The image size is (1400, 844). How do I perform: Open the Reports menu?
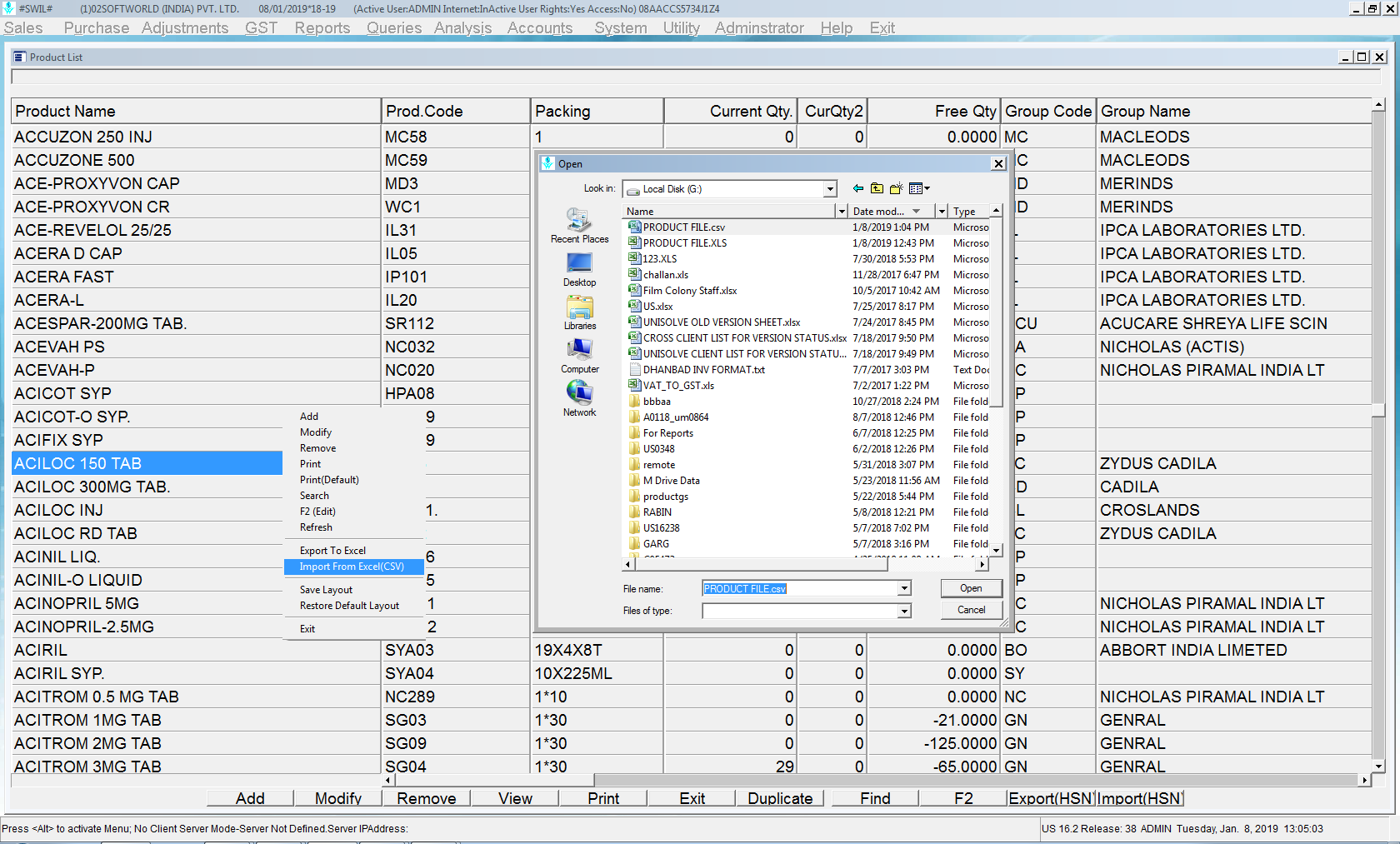click(322, 27)
